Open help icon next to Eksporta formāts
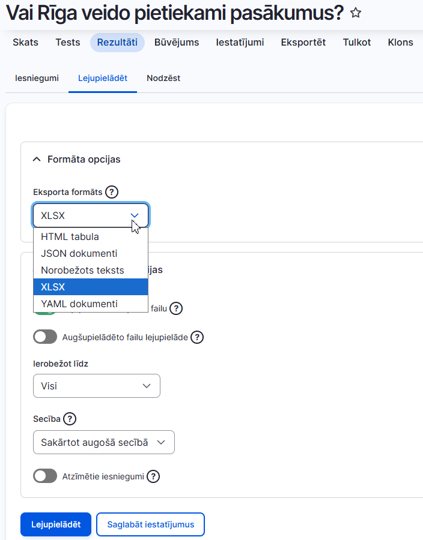This screenshot has height=540, width=423. click(112, 192)
